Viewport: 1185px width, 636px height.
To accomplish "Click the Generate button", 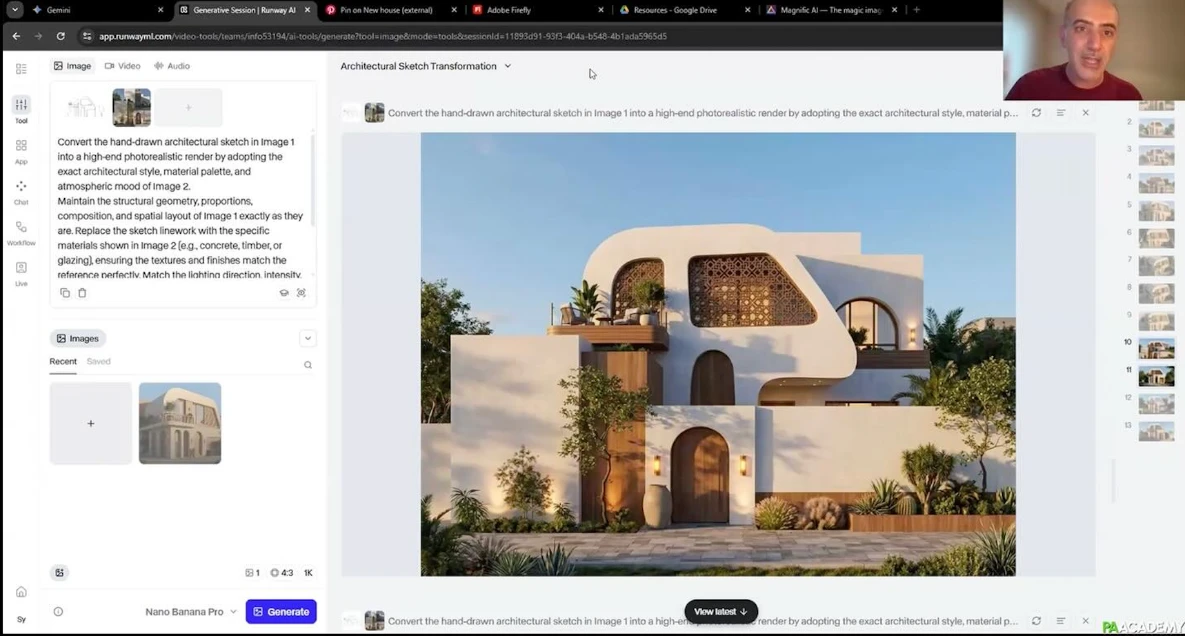I will 281,612.
